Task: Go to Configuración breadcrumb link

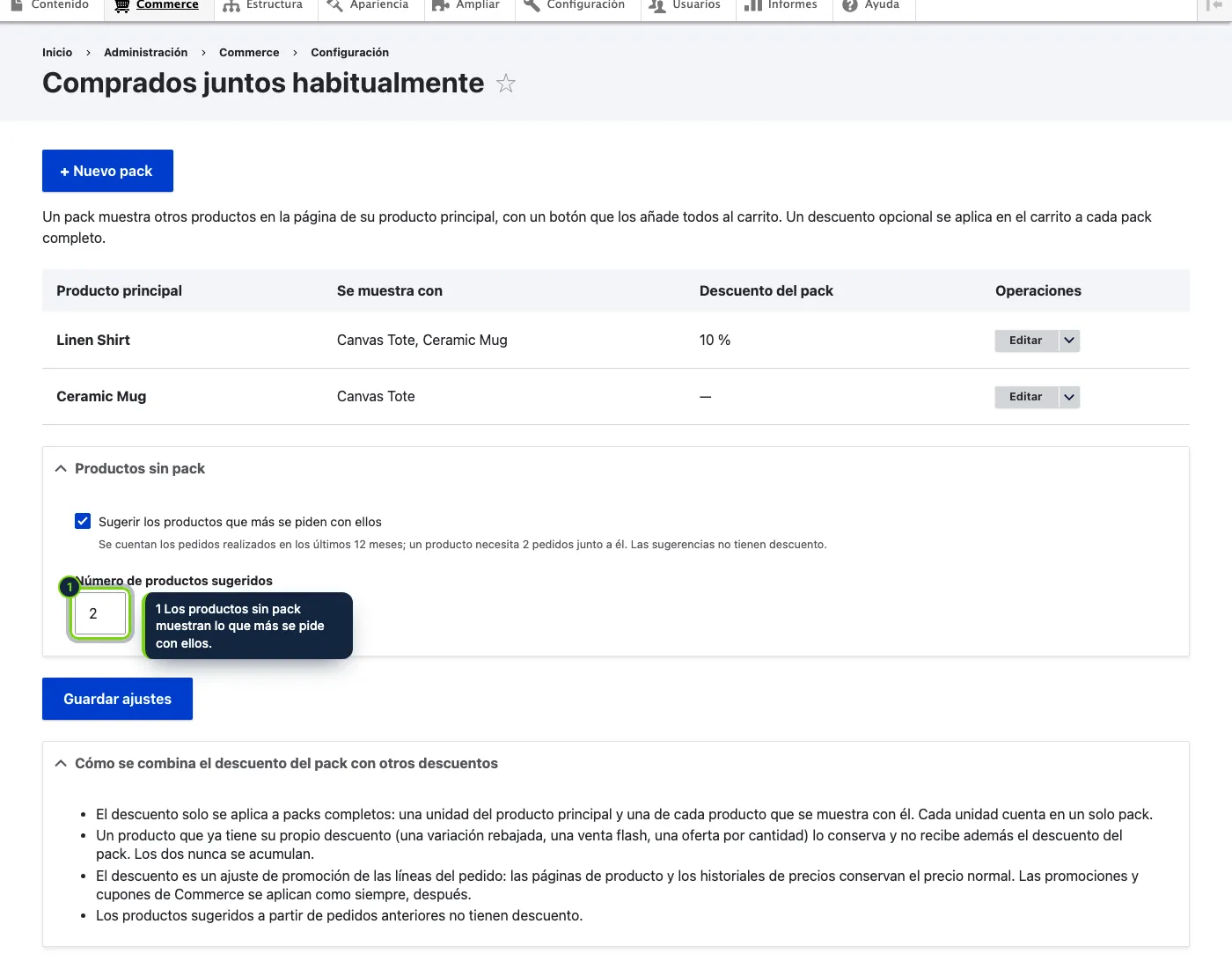Action: (349, 53)
